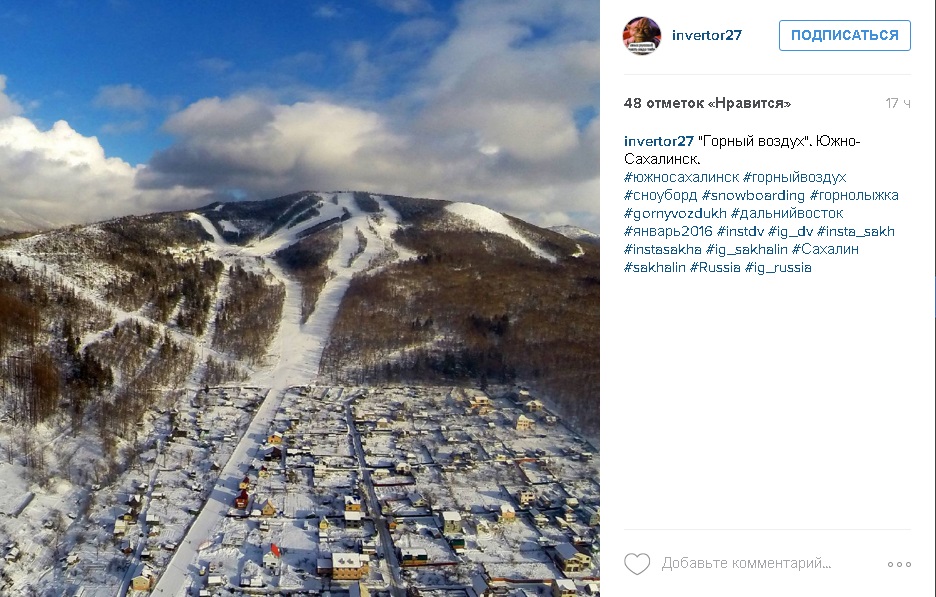The height and width of the screenshot is (597, 936).
Task: Open the three-dots more options menu
Action: 899,564
